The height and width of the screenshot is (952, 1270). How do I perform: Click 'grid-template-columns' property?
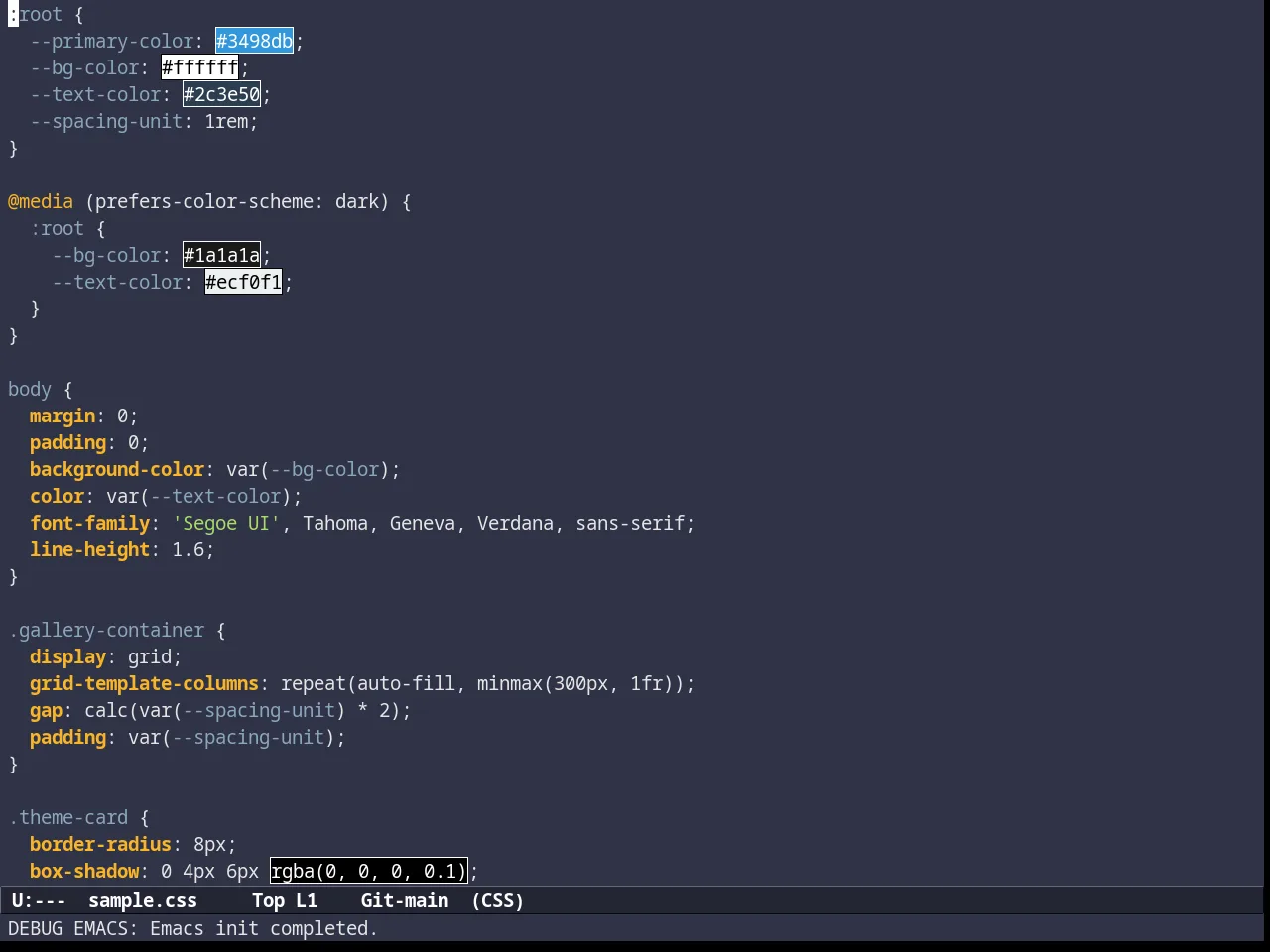coord(145,683)
